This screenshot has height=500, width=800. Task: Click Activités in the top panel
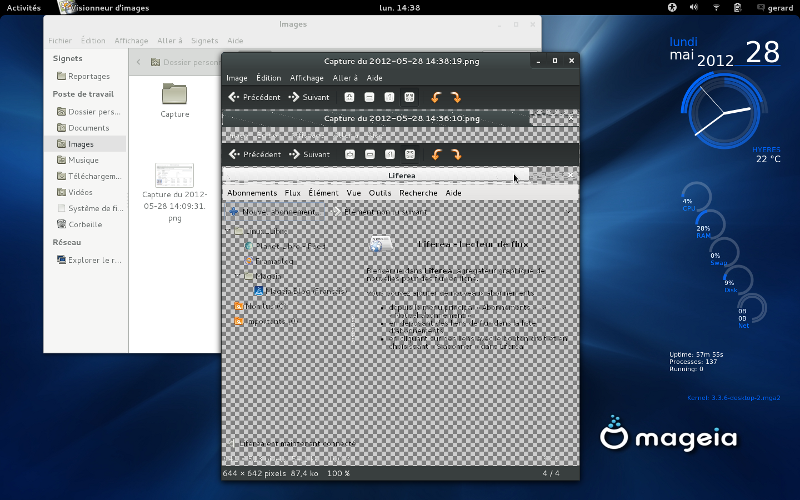point(24,7)
